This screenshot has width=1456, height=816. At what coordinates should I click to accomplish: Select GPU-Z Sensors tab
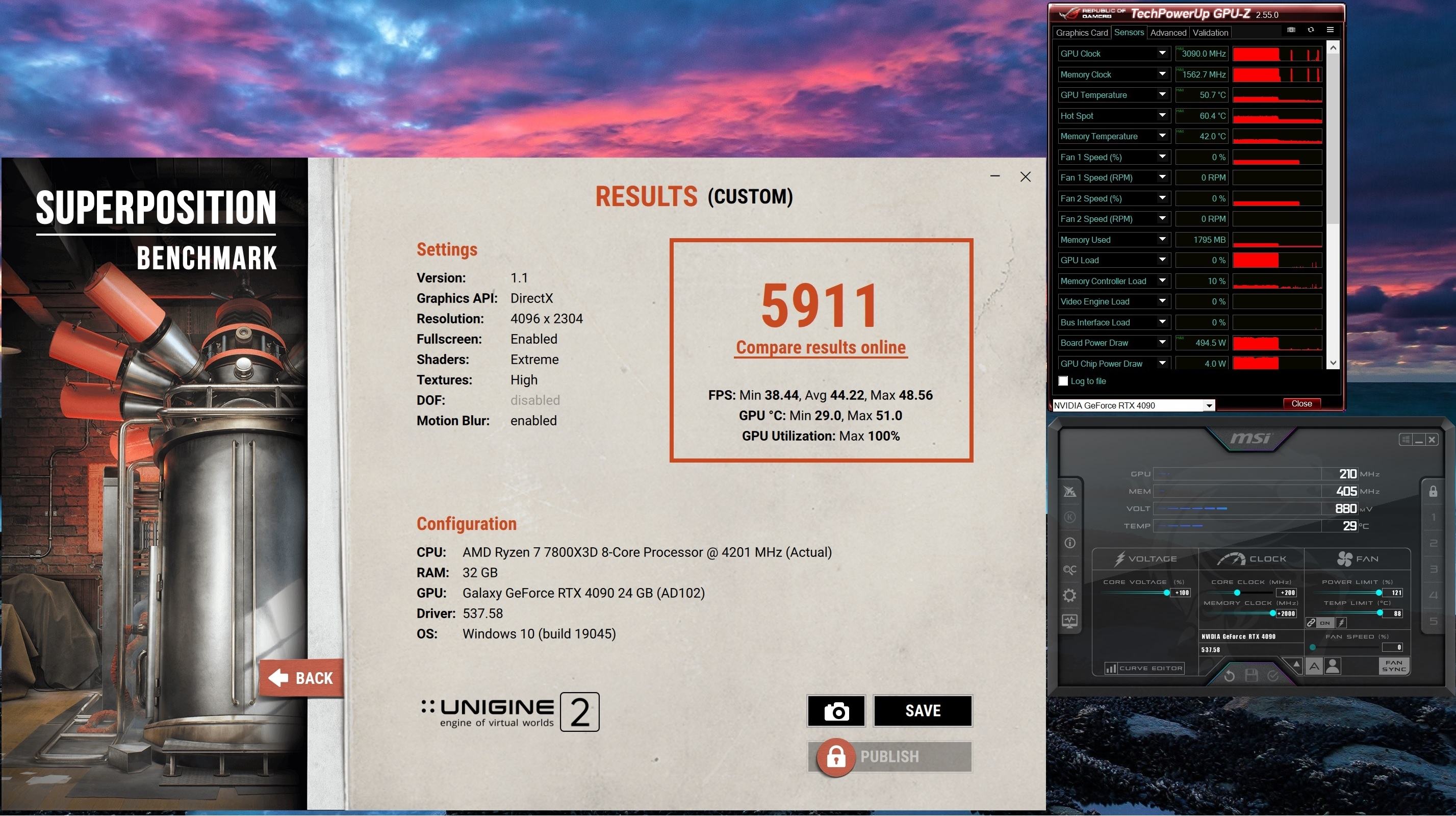[1129, 32]
